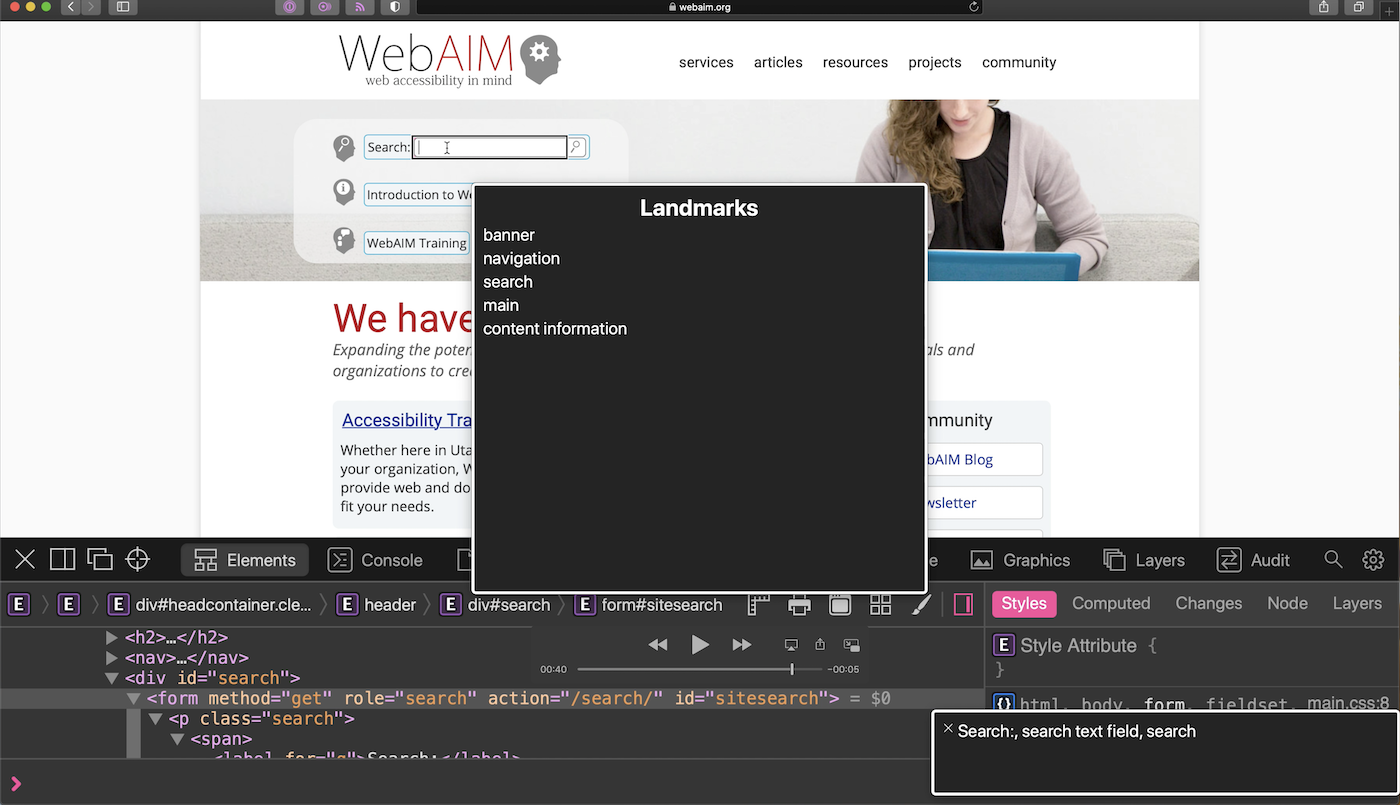
Task: Click the video progress scrubber
Action: (x=792, y=669)
